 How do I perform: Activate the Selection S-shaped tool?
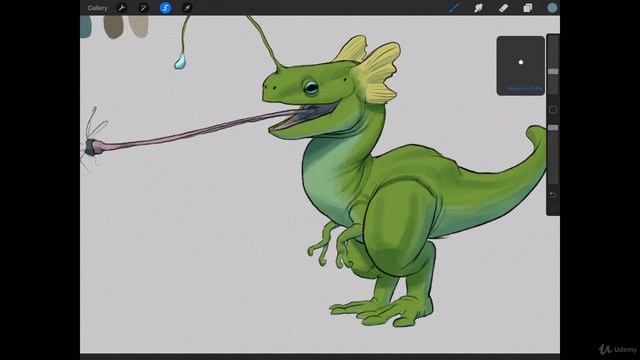pos(165,8)
